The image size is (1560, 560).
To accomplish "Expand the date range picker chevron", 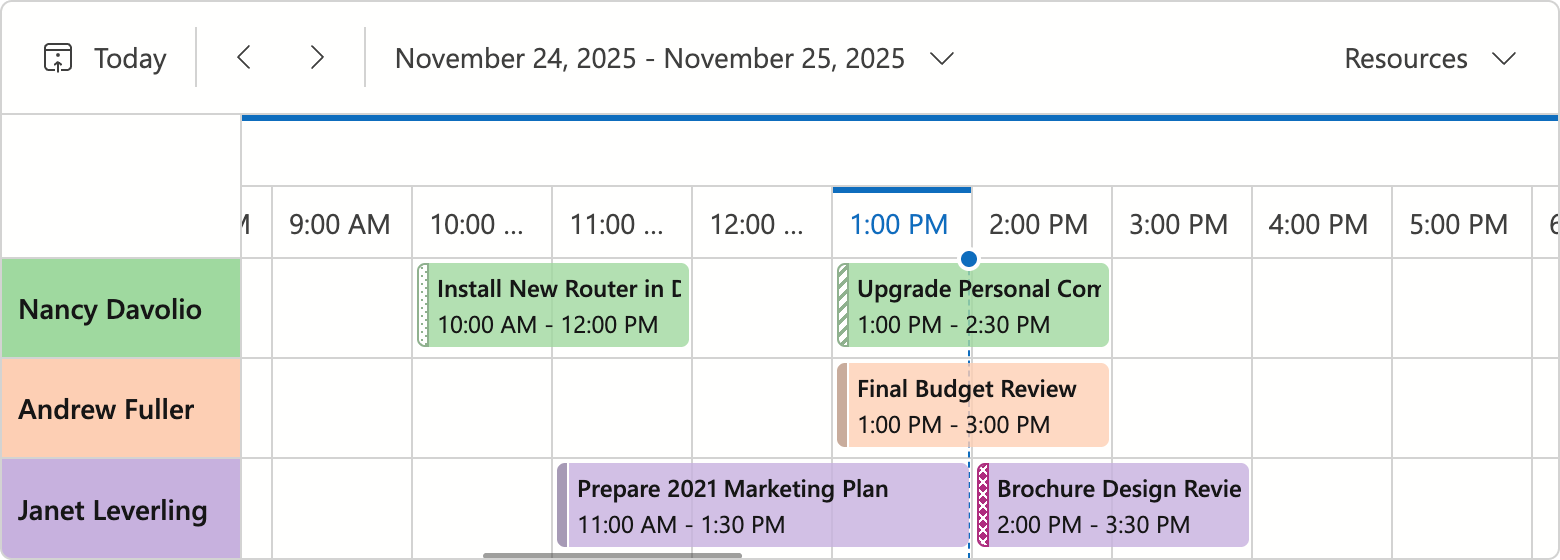I will 941,59.
